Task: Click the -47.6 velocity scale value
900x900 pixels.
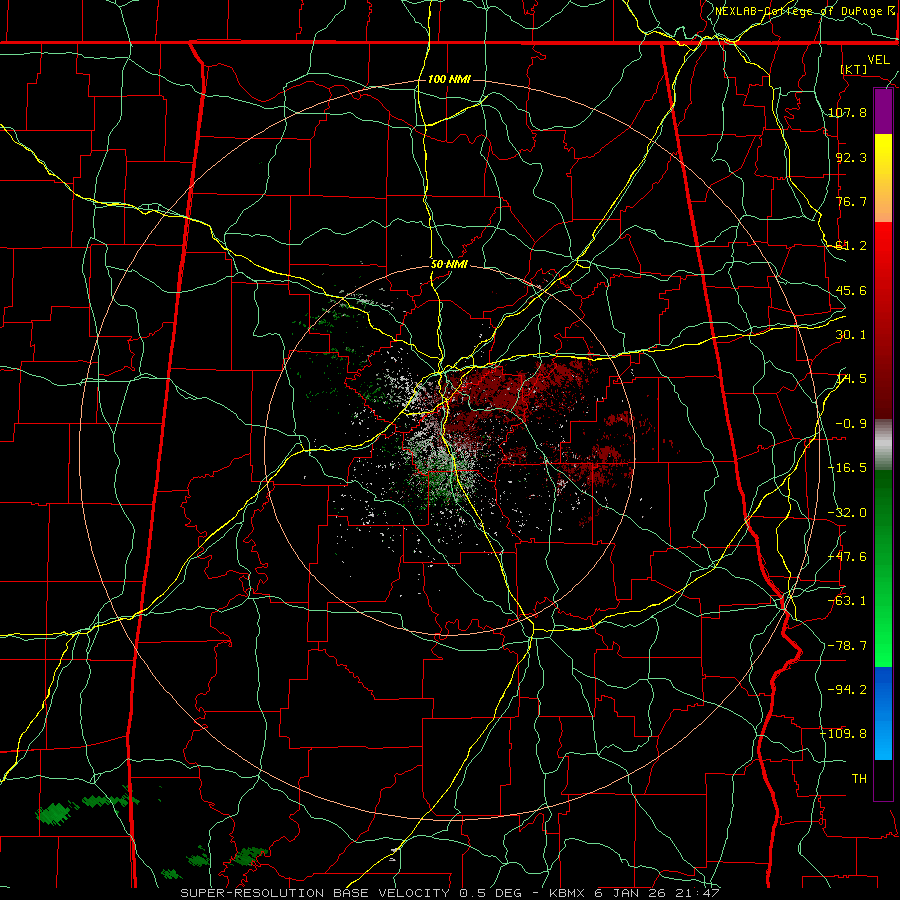Action: pyautogui.click(x=847, y=557)
